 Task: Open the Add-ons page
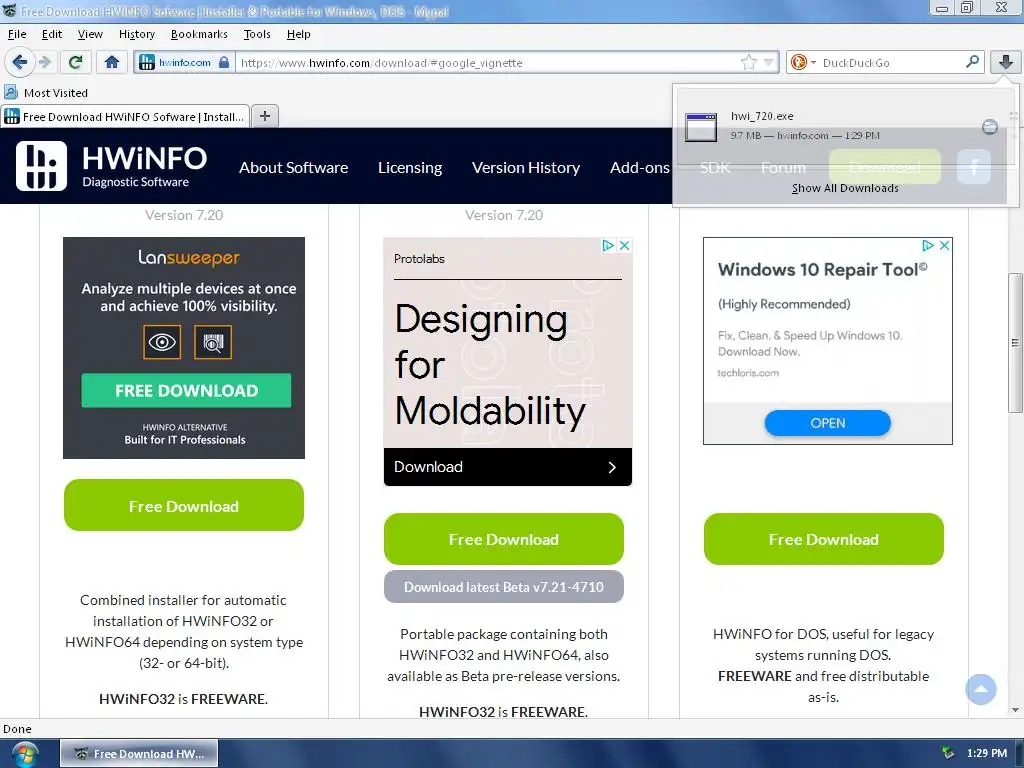click(639, 168)
